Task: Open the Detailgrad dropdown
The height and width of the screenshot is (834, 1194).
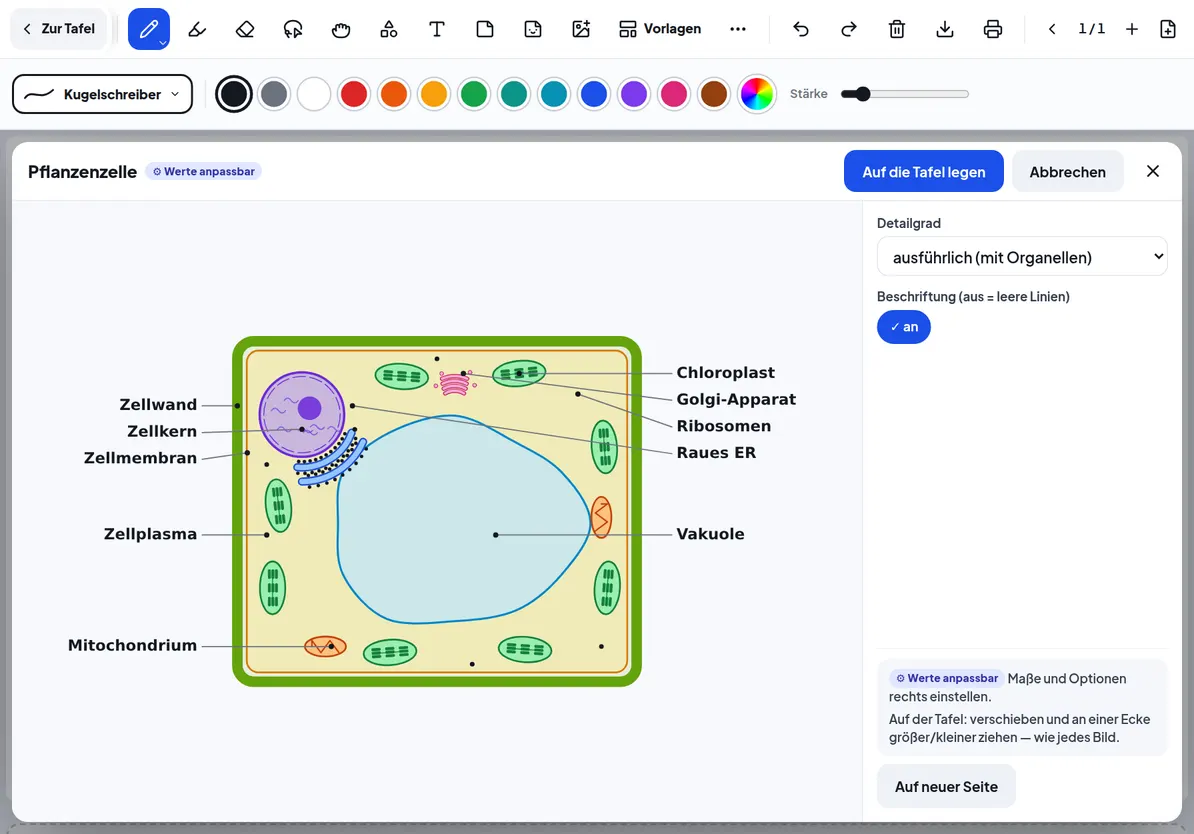Action: (x=1022, y=257)
